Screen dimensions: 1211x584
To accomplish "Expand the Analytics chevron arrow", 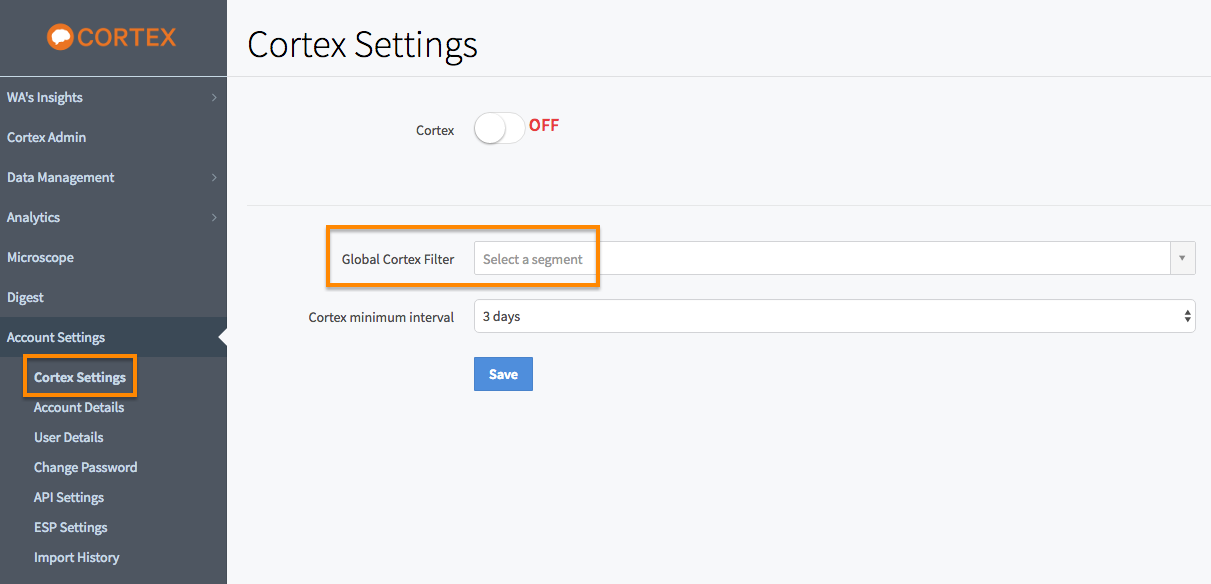I will [x=214, y=217].
